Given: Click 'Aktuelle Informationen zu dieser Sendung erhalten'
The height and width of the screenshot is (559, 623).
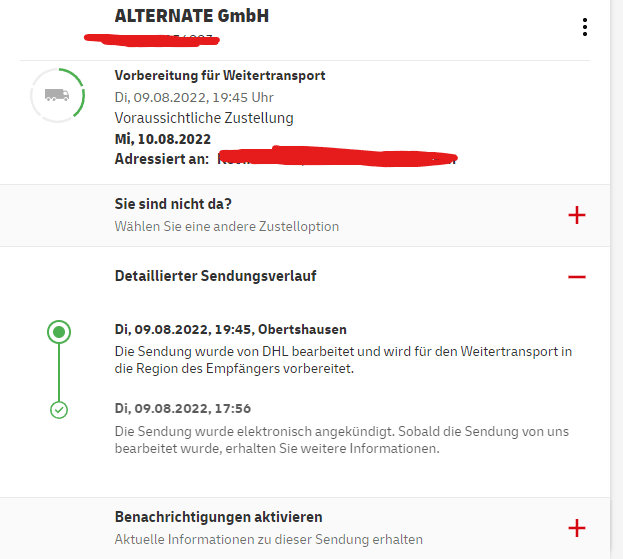Looking at the screenshot, I should (x=269, y=540).
